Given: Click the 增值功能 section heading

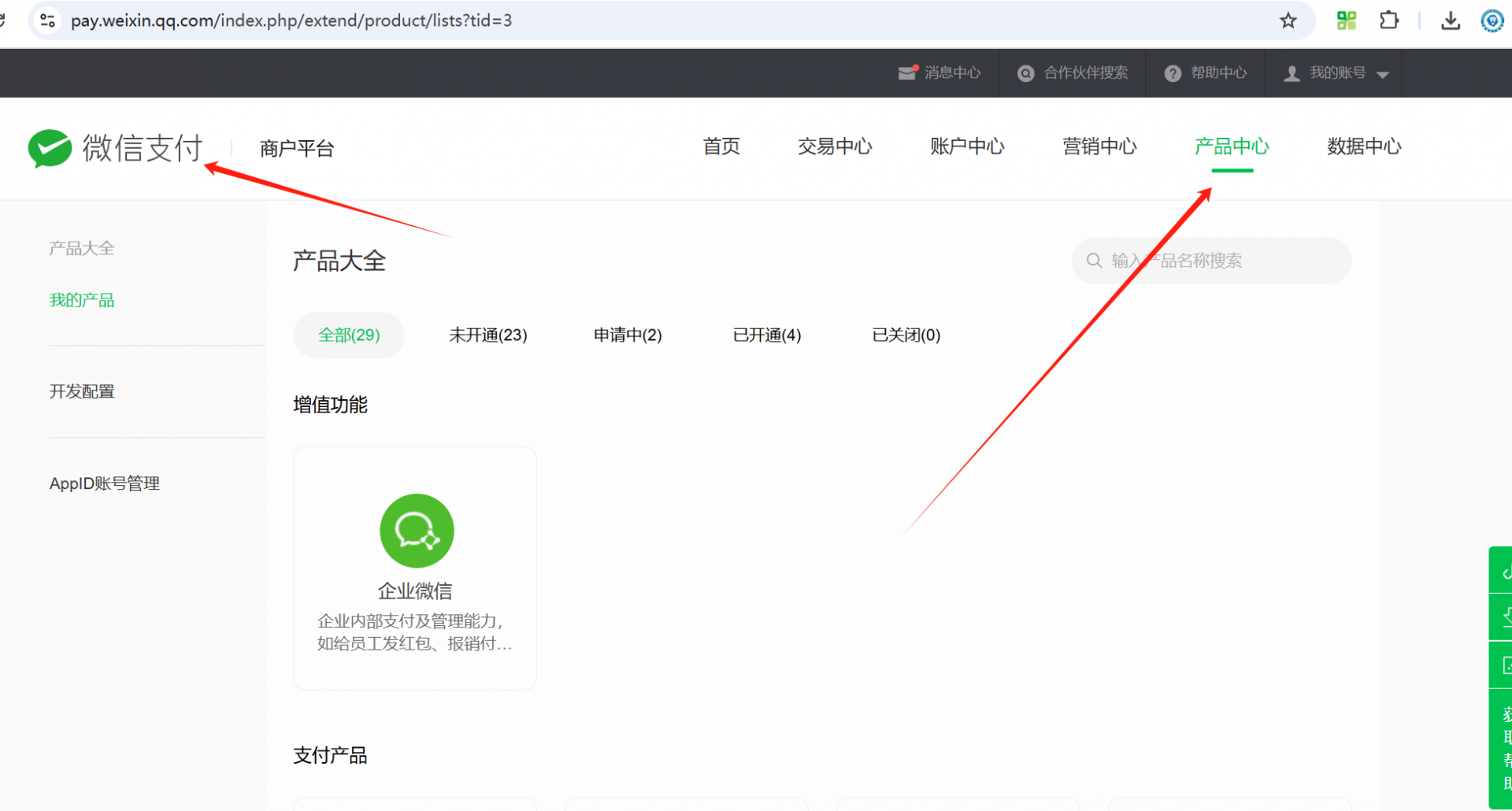Looking at the screenshot, I should click(x=330, y=405).
